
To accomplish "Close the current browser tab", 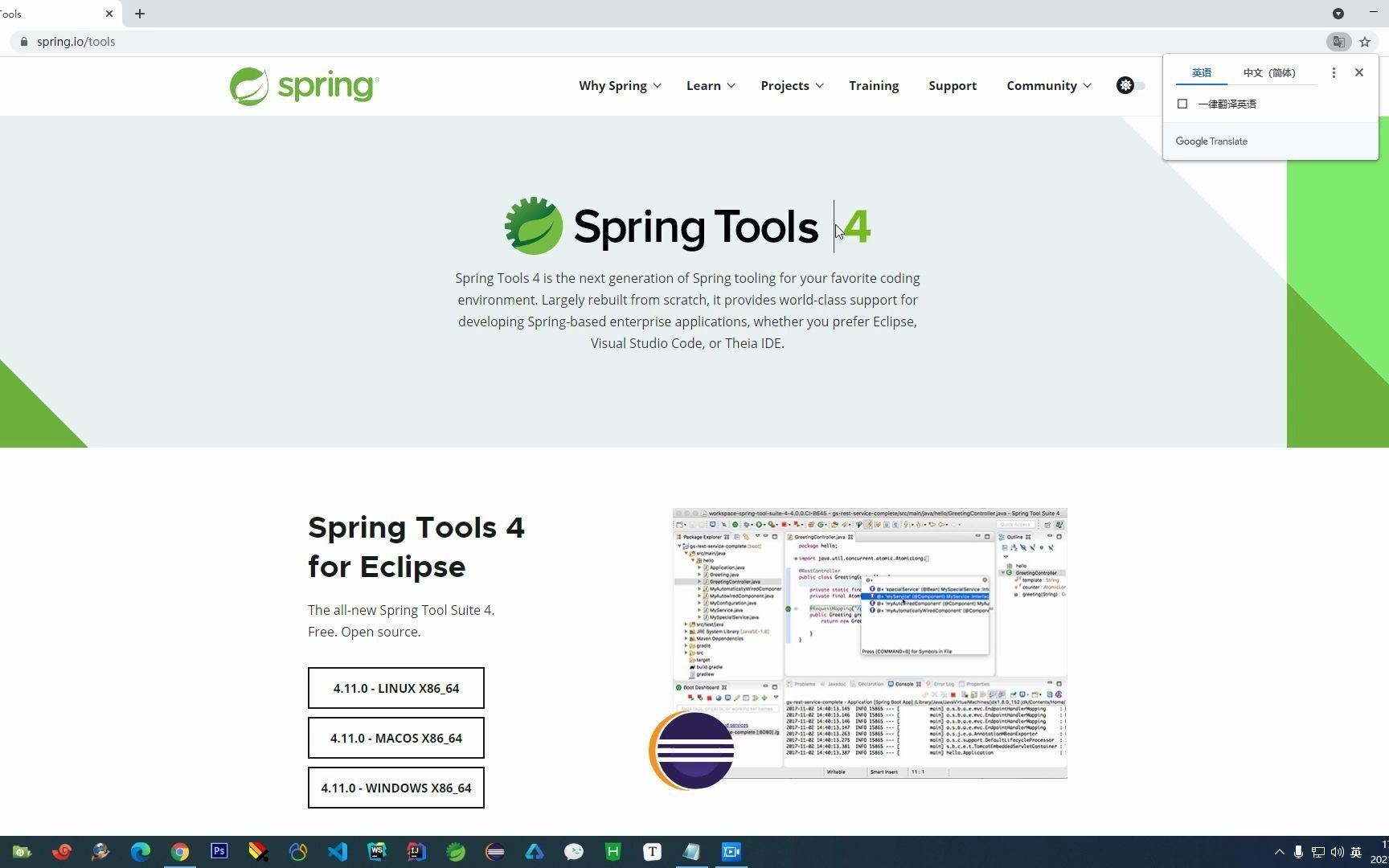I will [x=109, y=14].
